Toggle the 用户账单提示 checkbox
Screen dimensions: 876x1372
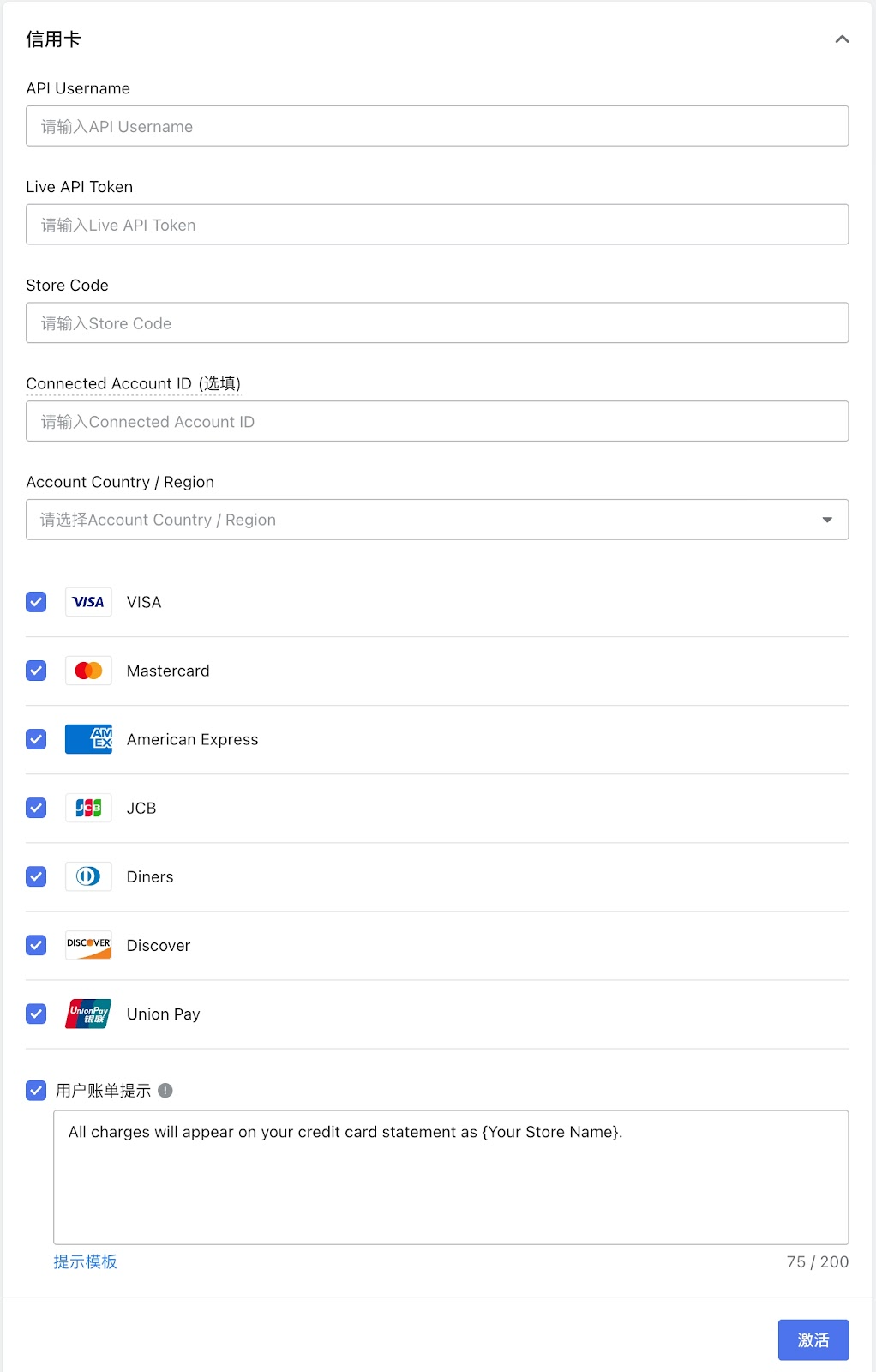[36, 1091]
